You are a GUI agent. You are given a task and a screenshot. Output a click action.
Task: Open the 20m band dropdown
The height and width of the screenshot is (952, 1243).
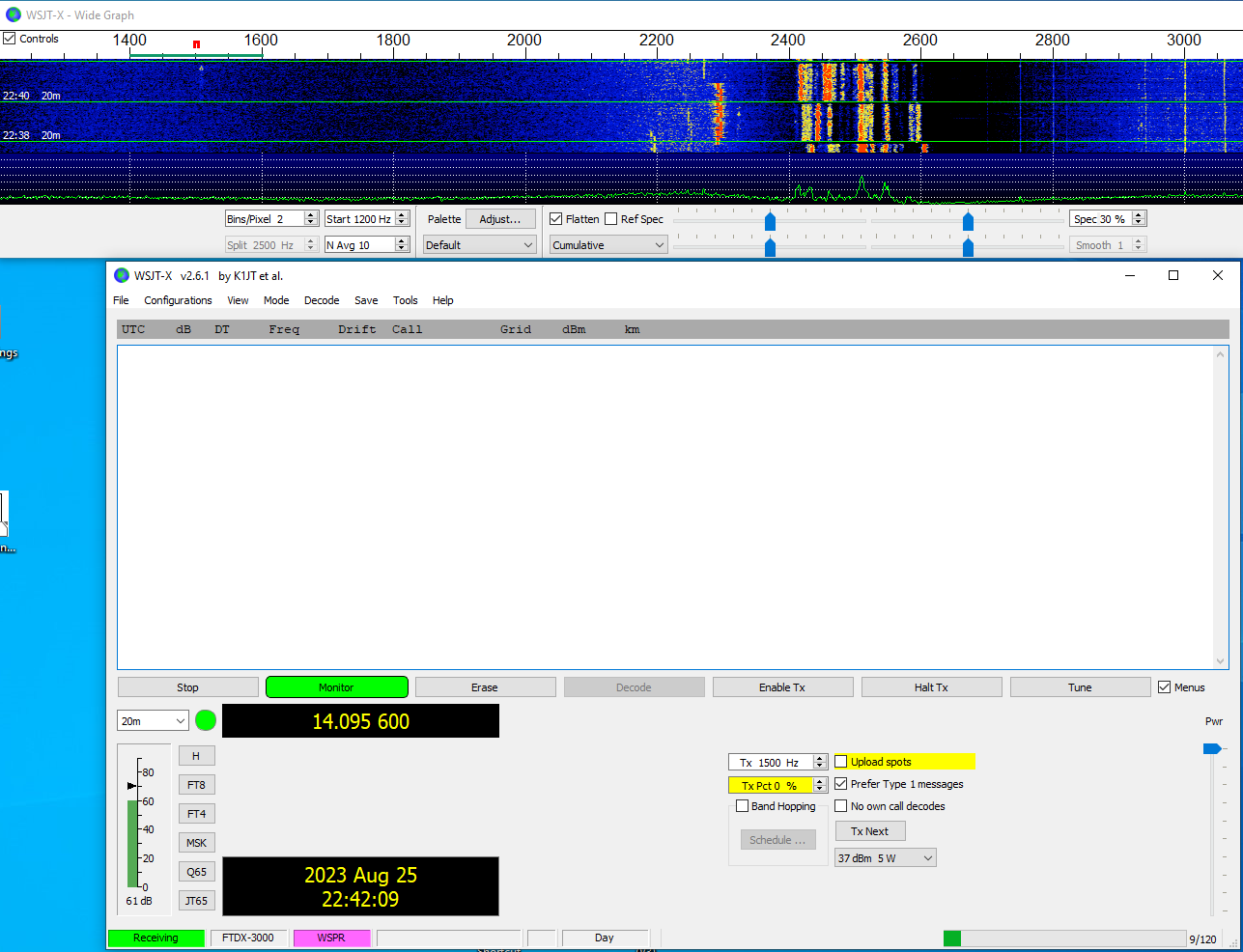(x=153, y=721)
